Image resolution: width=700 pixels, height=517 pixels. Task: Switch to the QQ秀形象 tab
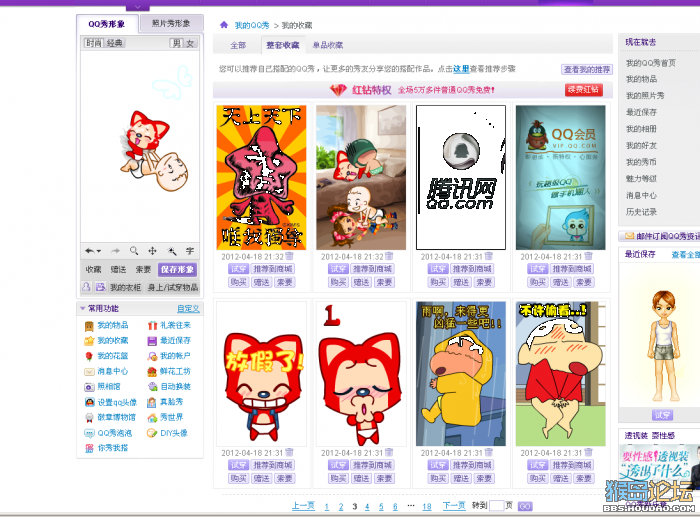pos(107,24)
